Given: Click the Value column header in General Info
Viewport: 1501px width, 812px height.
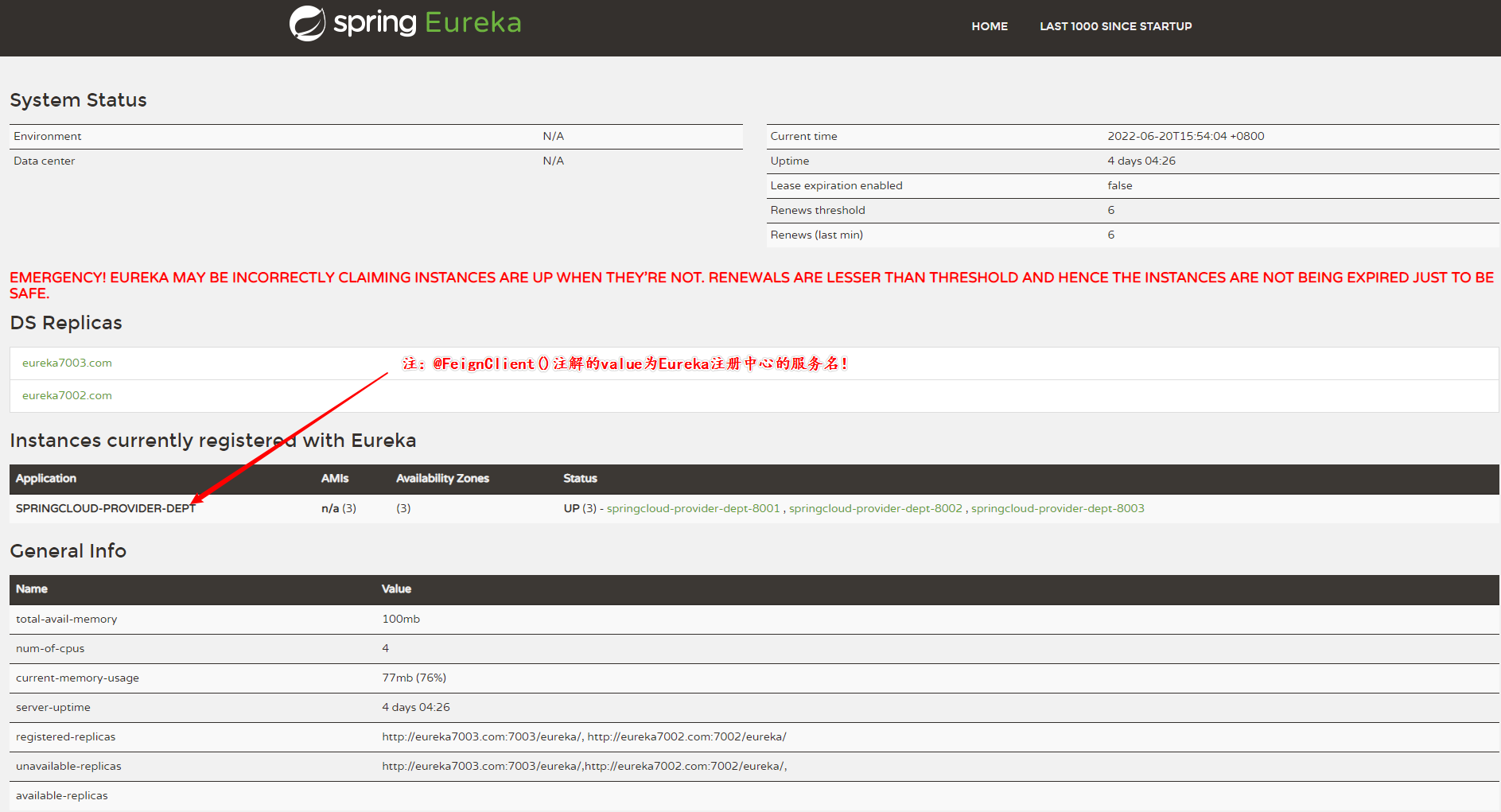Looking at the screenshot, I should click(x=396, y=589).
